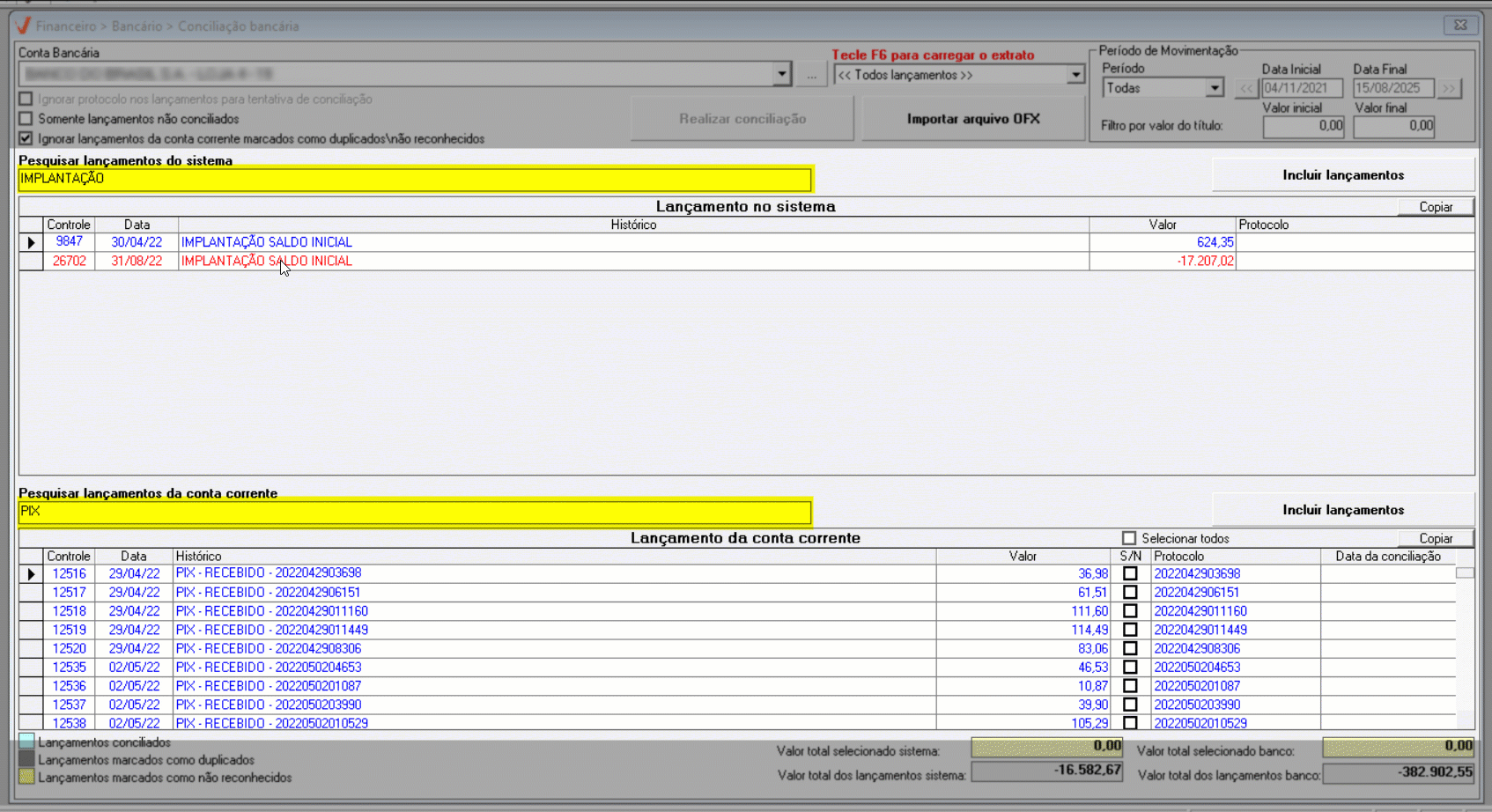This screenshot has width=1492, height=812.
Task: Click the 'Pesquisar lançamentos do sistema' search field
Action: coord(414,179)
